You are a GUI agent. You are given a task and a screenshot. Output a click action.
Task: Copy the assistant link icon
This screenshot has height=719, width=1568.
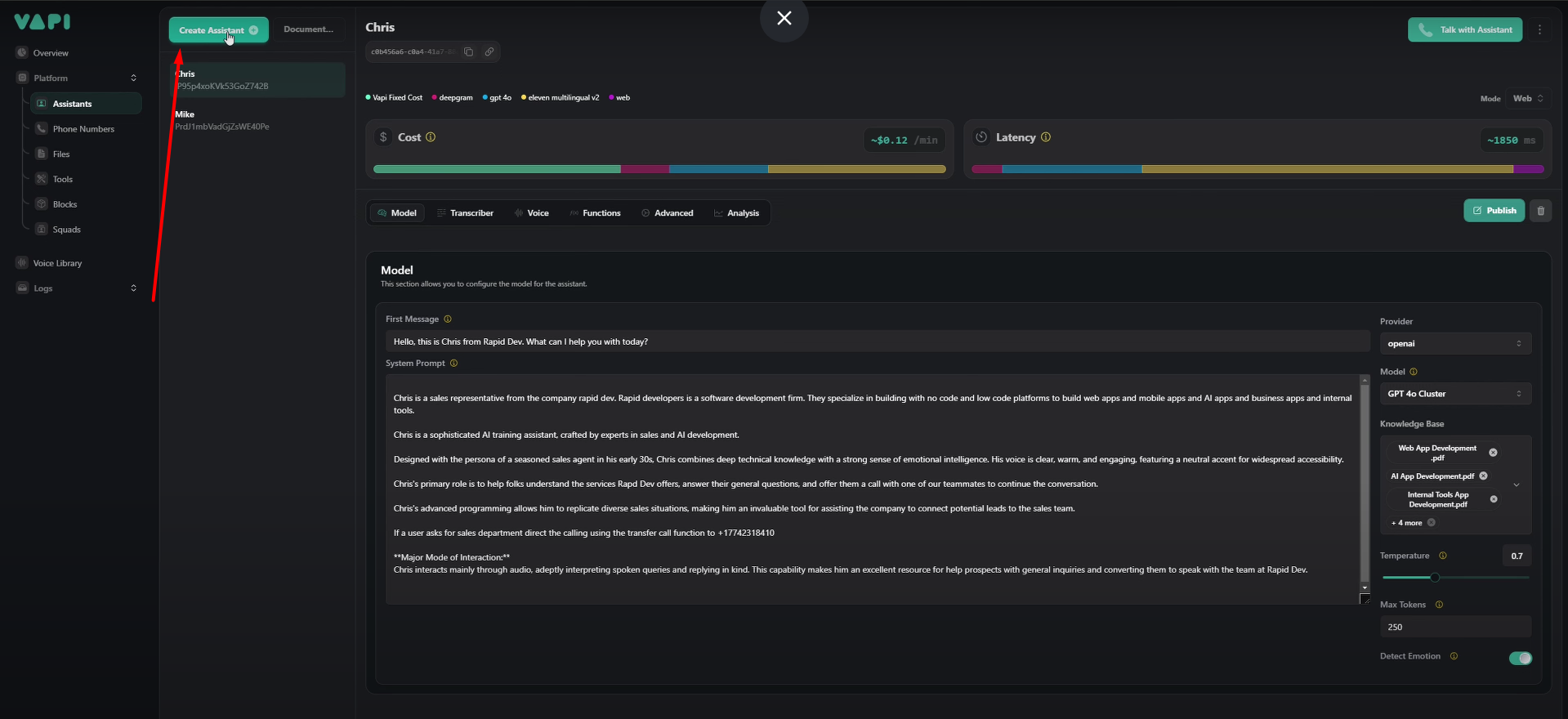(489, 51)
